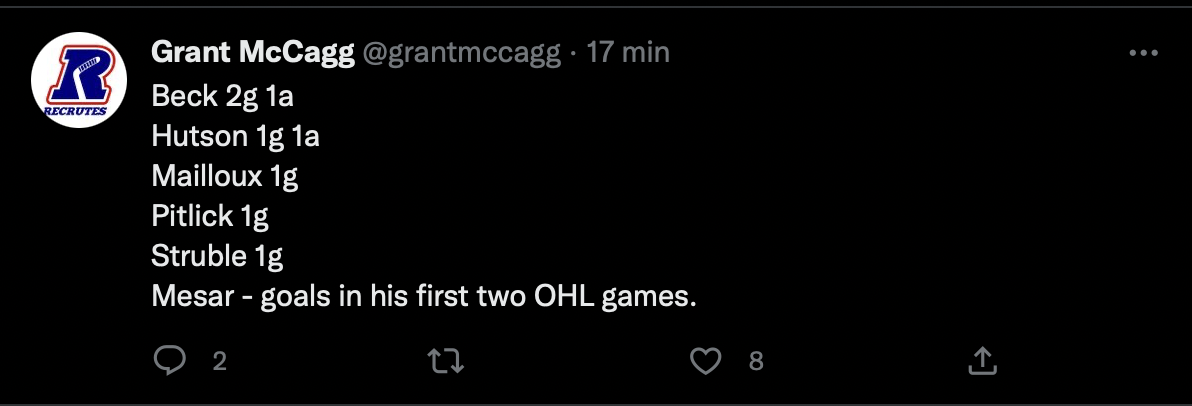This screenshot has width=1192, height=406.
Task: Click the RECRUTES text inside avatar
Action: 73,111
